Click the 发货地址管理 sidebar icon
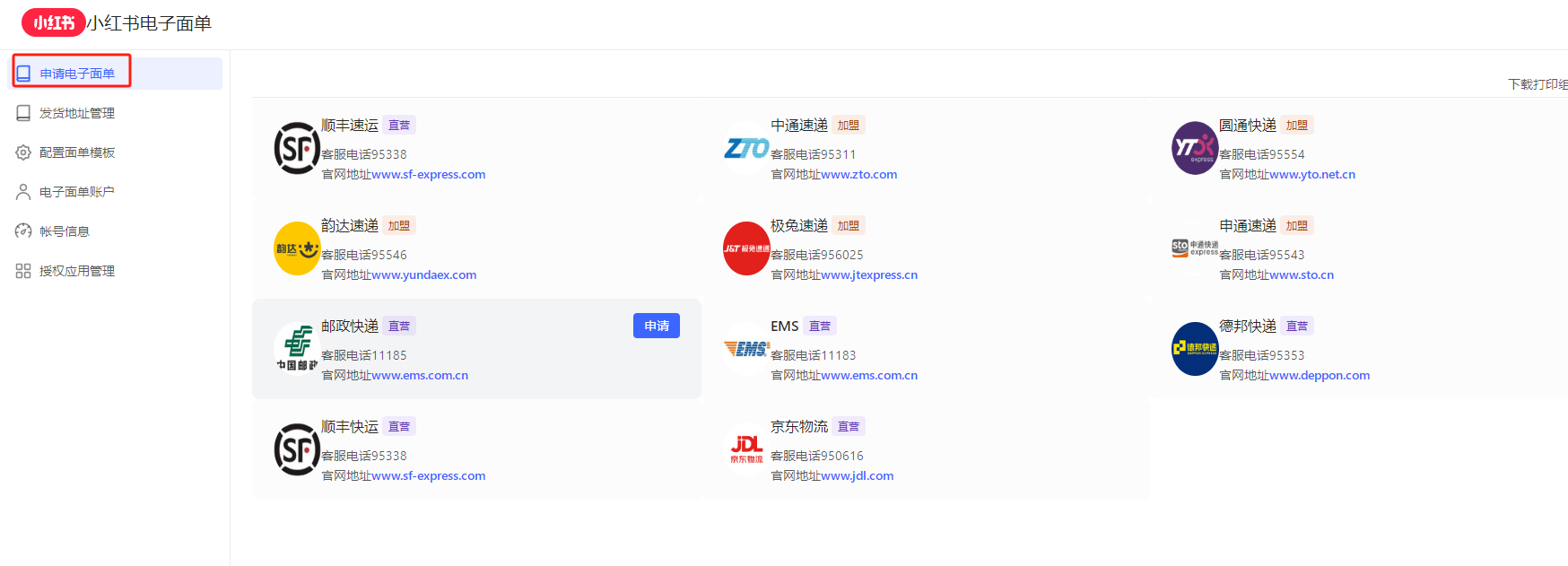Screen dimensions: 1568x566 pyautogui.click(x=23, y=113)
